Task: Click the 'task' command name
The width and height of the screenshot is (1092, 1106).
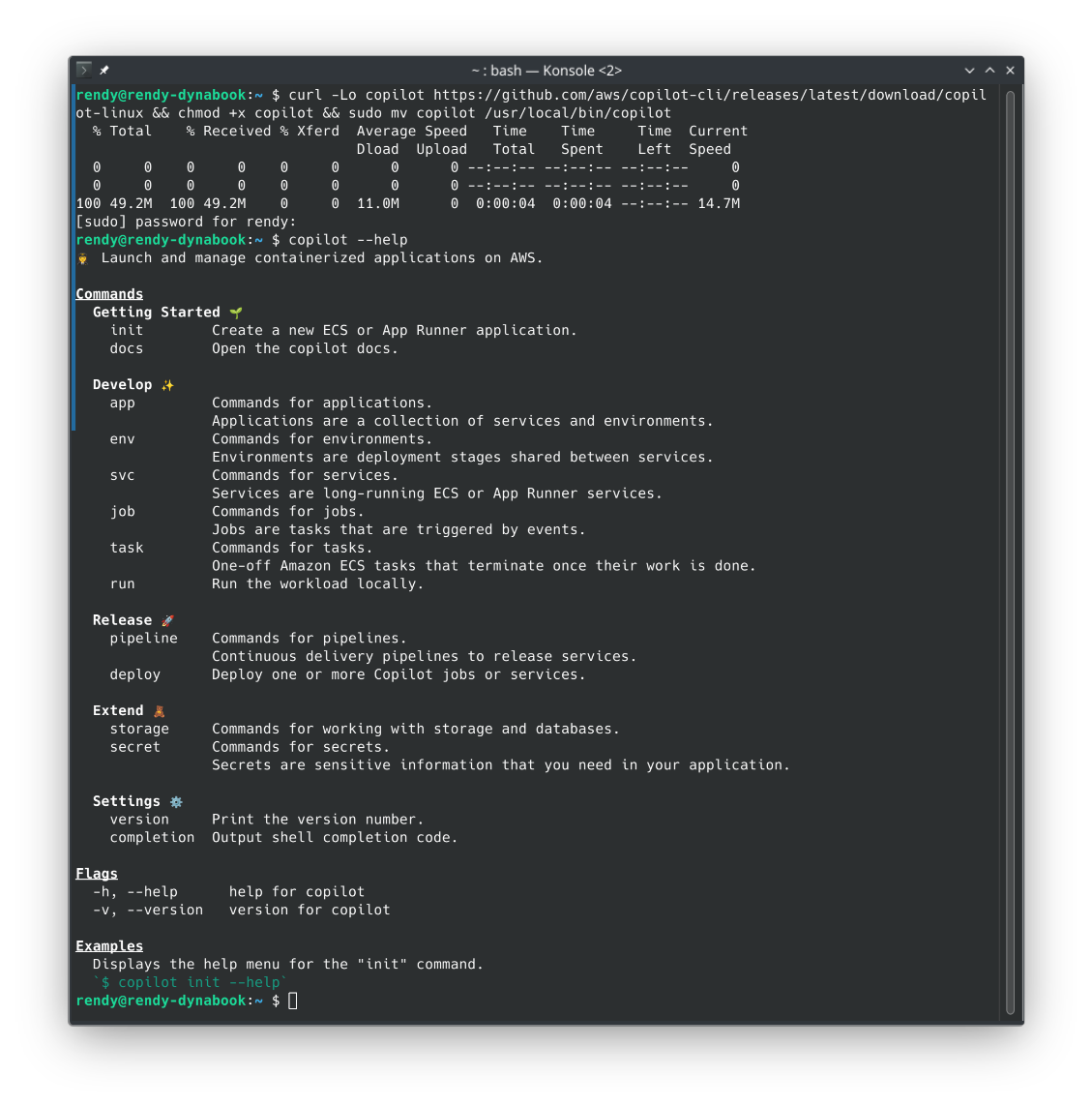Action: [x=126, y=548]
